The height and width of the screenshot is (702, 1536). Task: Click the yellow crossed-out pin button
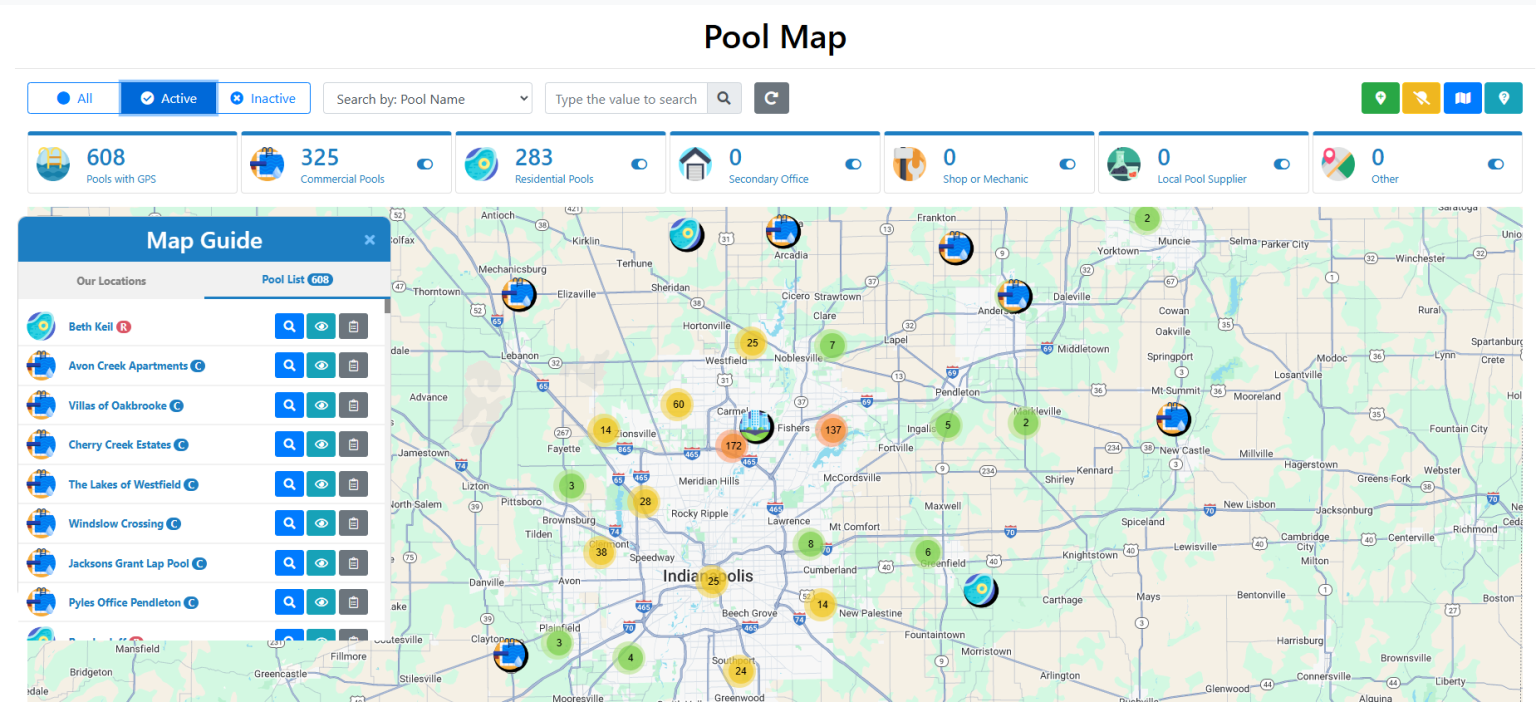1421,98
